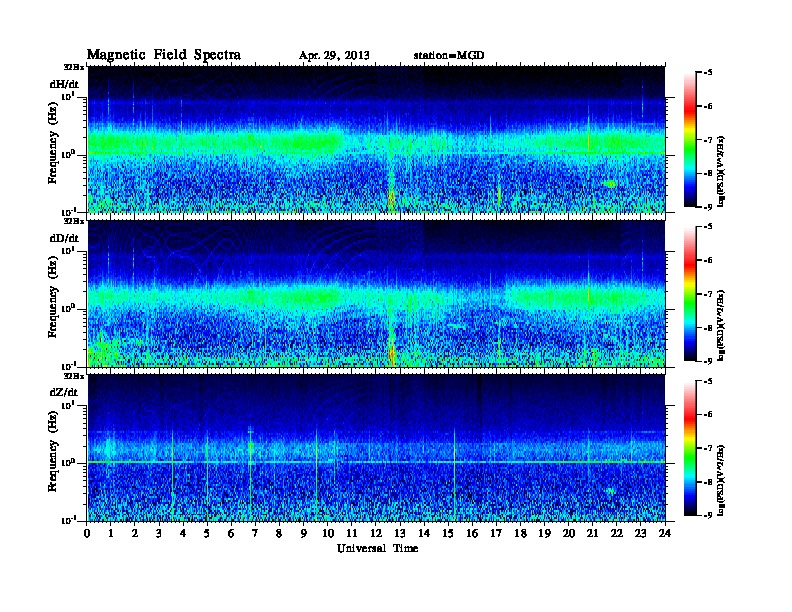Click the hour 1 tick label
792x612 pixels.
coord(111,534)
